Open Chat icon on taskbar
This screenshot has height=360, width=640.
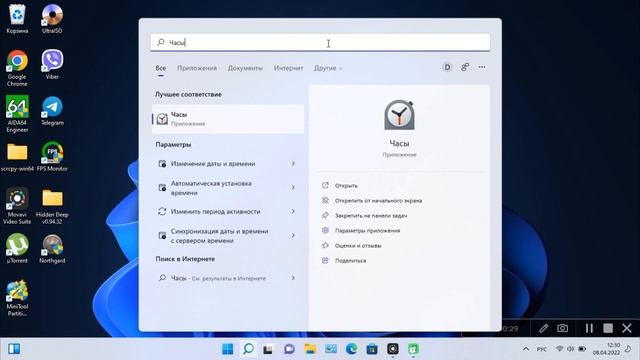pyautogui.click(x=289, y=349)
